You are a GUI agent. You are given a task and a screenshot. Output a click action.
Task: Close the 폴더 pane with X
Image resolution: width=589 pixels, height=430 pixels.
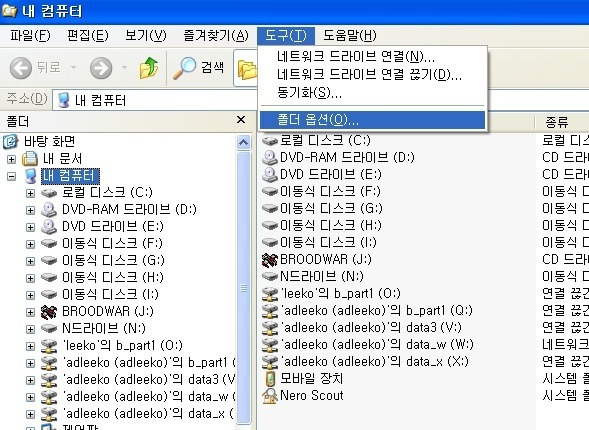coord(241,120)
